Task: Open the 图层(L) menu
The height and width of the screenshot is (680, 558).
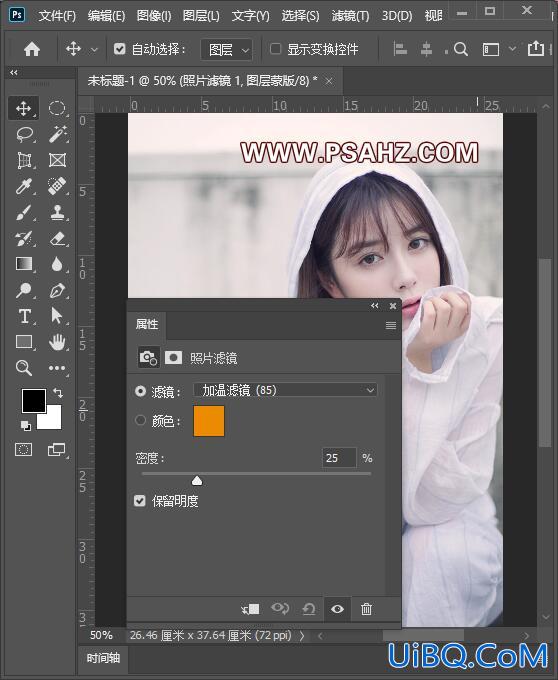Action: pyautogui.click(x=201, y=16)
